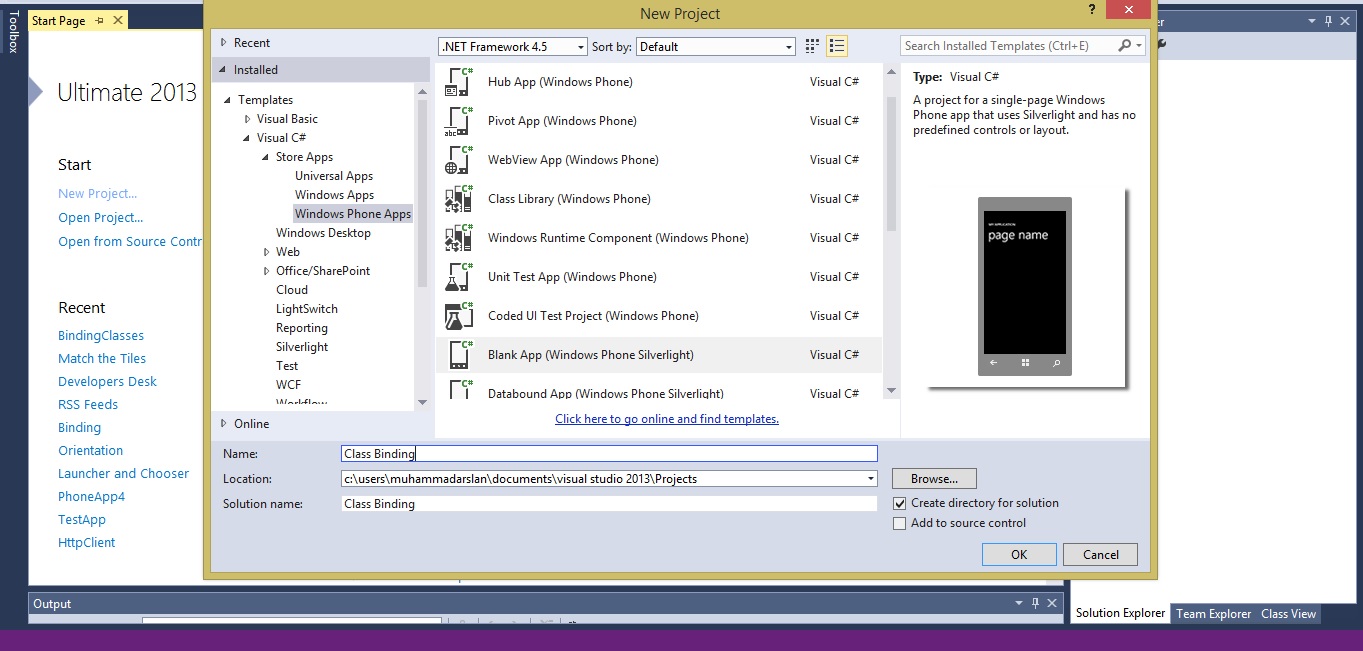Screen dimensions: 1363x651
Task: Collapse the Store Apps tree node
Action: [x=266, y=157]
